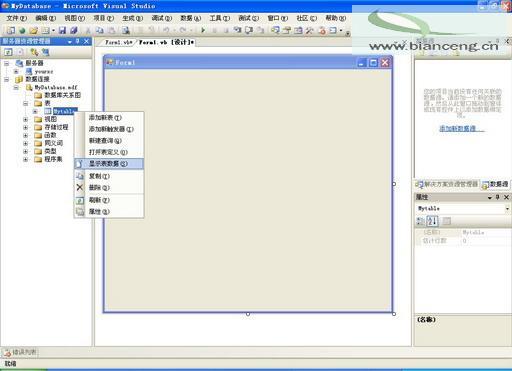Click the Connect to Database icon
The image size is (512, 371).
[x=34, y=52]
